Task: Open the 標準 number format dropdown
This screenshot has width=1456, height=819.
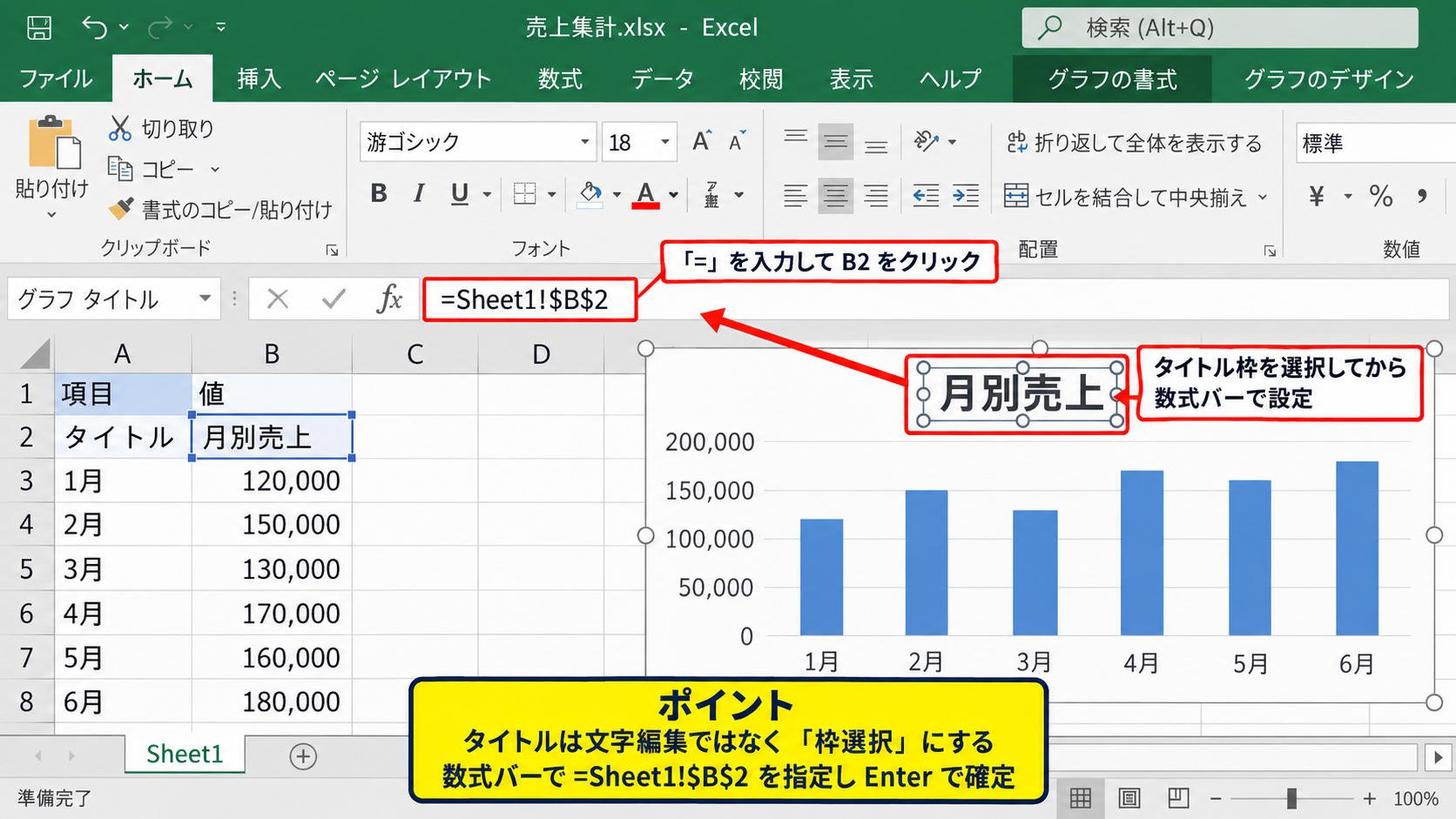Action: [x=1376, y=143]
